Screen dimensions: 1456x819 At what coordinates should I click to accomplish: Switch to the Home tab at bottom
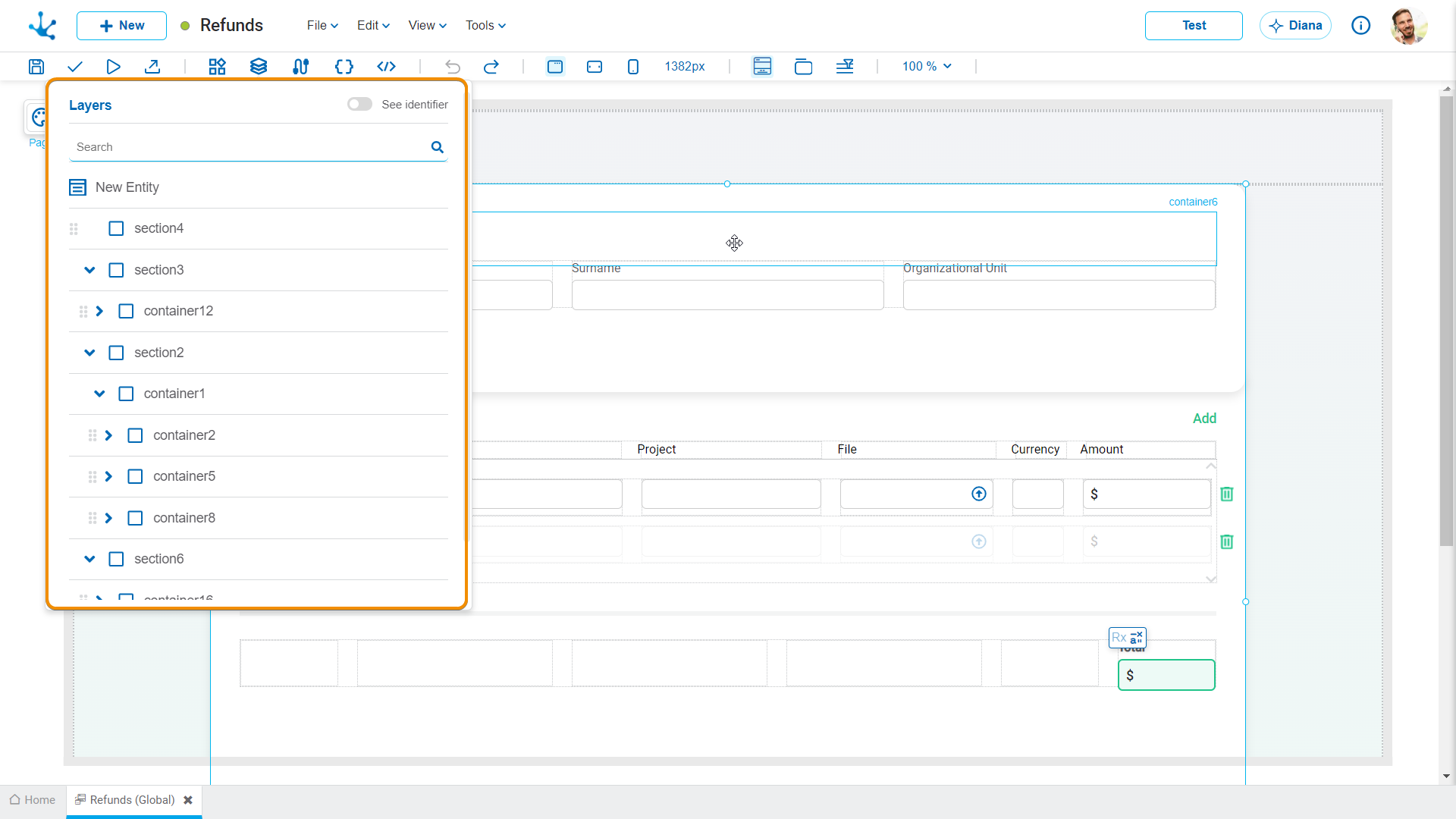coord(33,801)
